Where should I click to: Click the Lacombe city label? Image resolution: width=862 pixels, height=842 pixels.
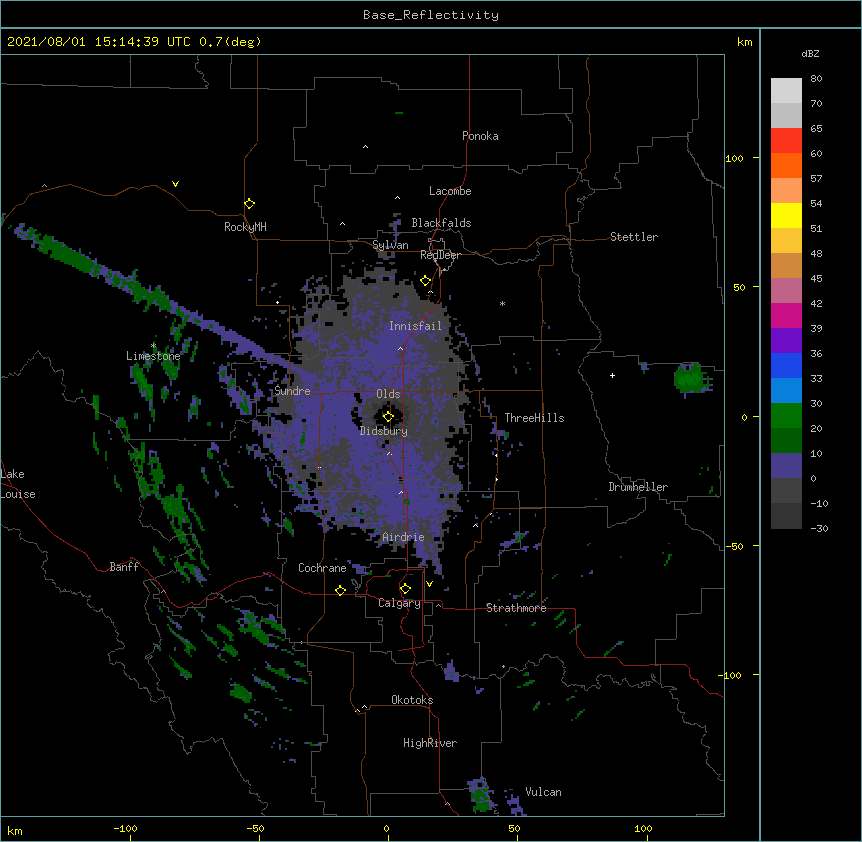click(450, 191)
